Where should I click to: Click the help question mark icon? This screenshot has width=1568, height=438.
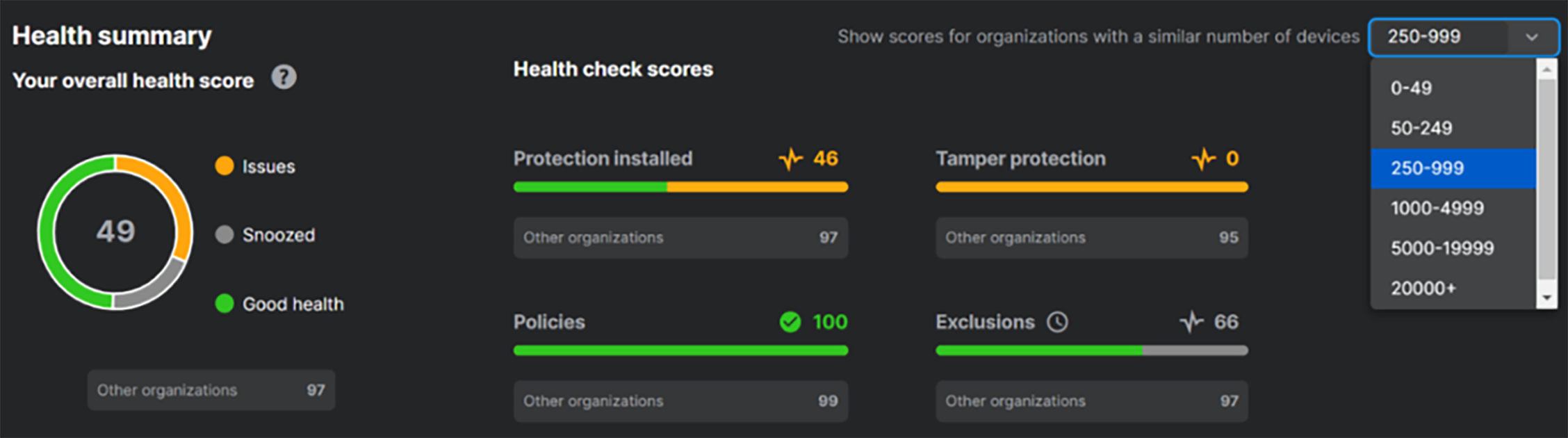[284, 77]
